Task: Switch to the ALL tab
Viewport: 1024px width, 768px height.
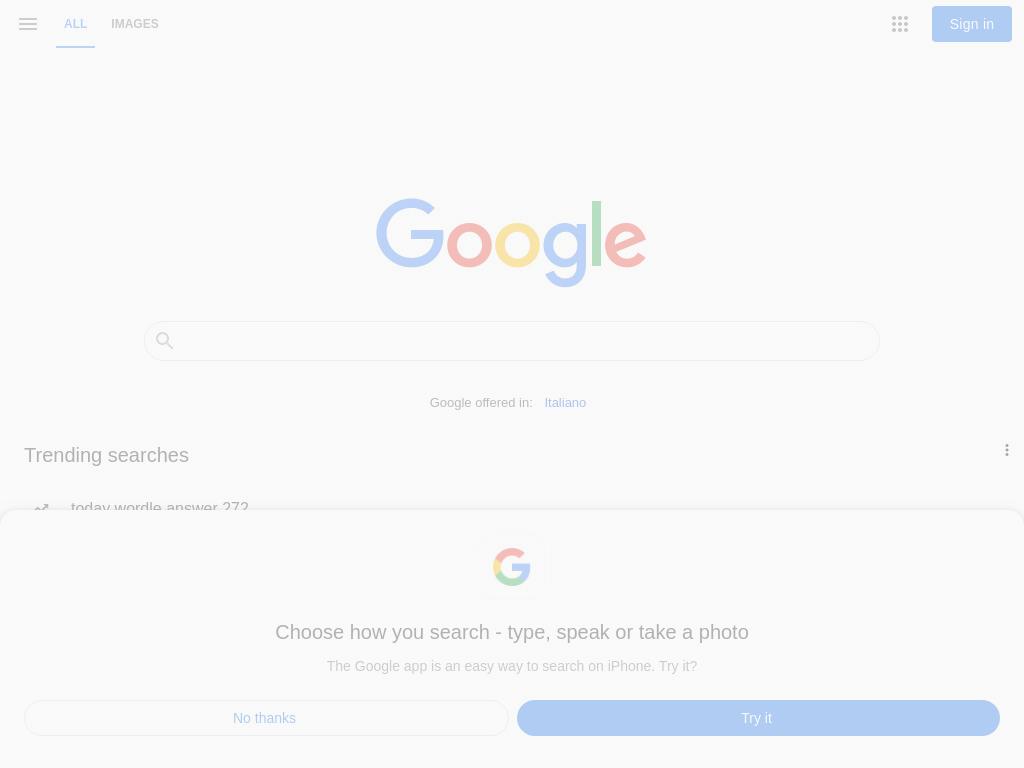Action: pos(75,24)
